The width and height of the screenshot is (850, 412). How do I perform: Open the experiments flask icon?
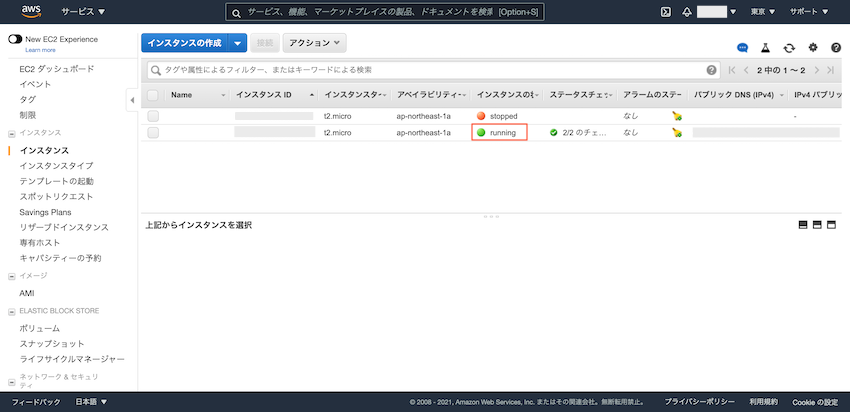(x=765, y=48)
